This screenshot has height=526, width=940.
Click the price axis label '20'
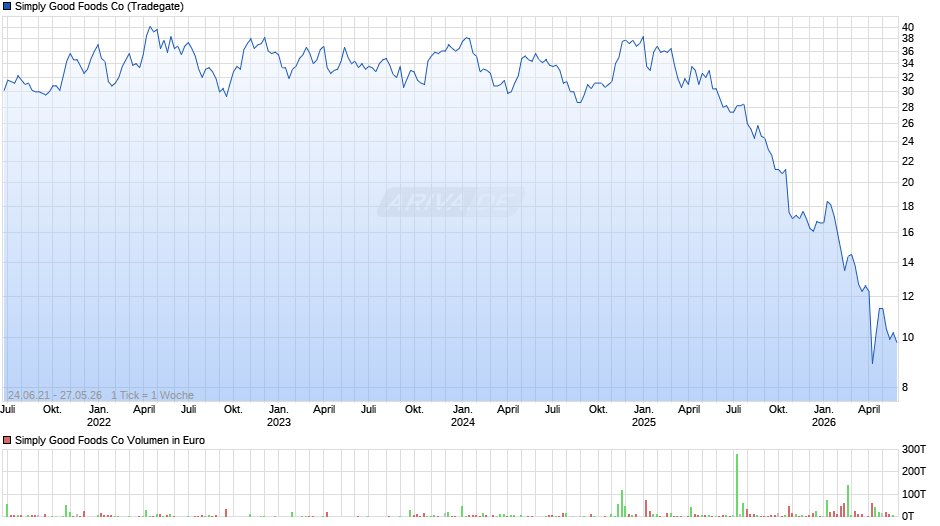click(x=908, y=182)
